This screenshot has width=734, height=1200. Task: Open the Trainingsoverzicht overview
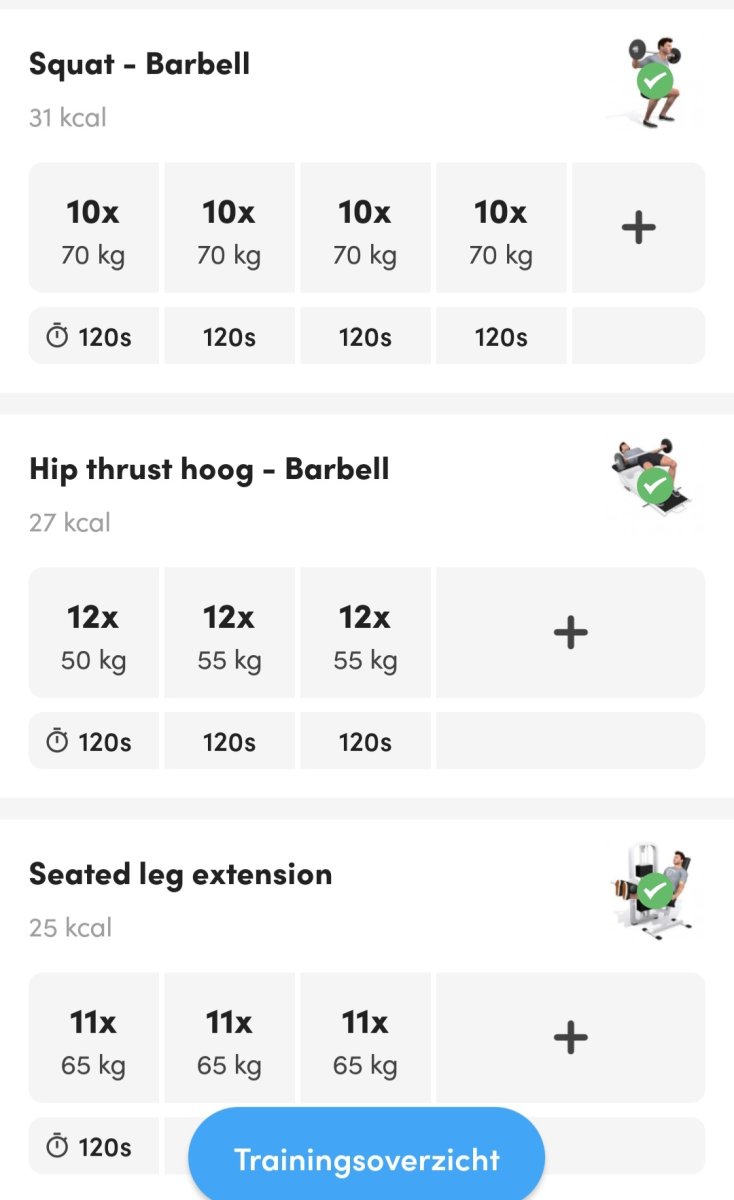pyautogui.click(x=366, y=1160)
